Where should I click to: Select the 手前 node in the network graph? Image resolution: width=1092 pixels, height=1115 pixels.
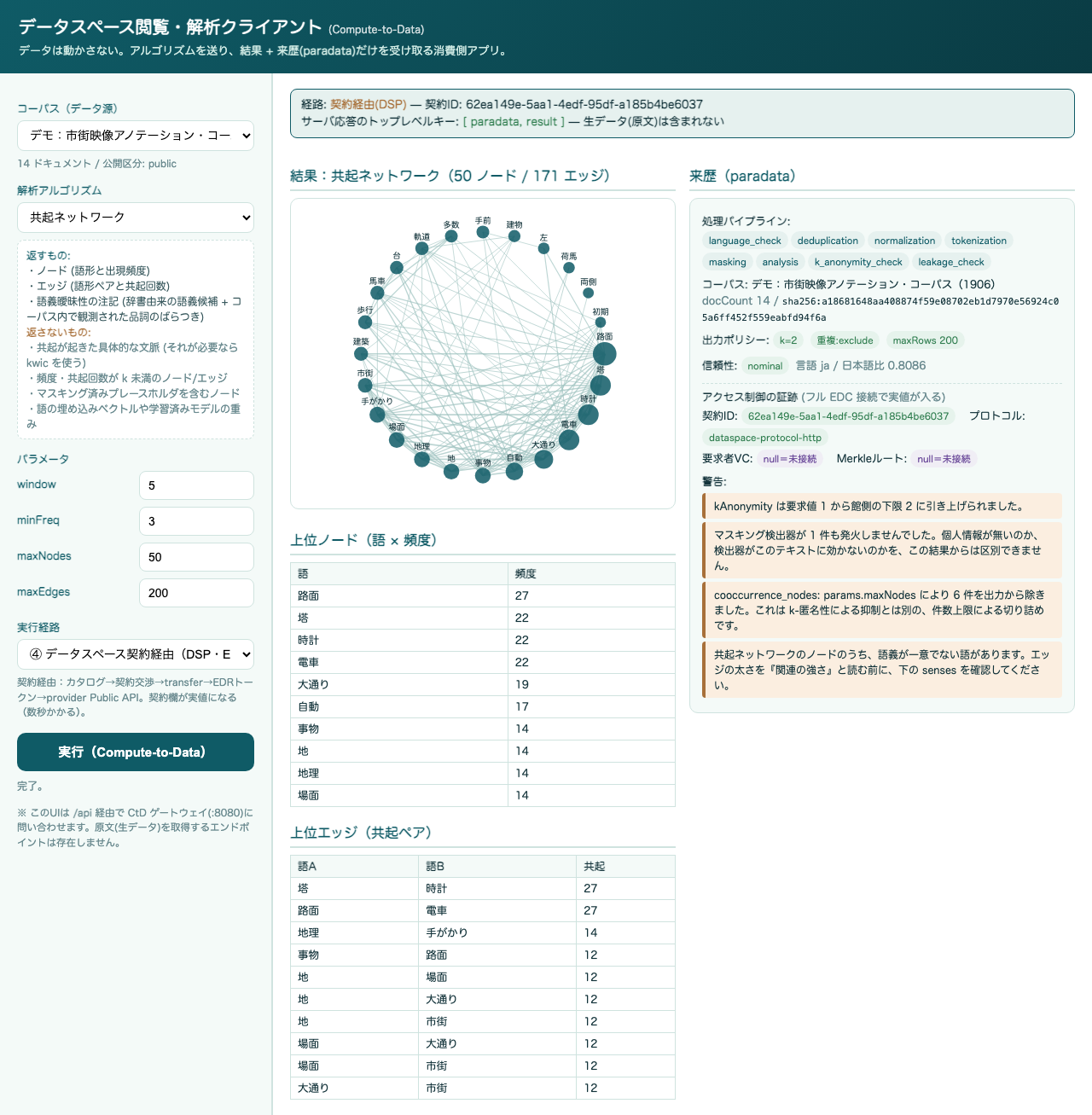pos(483,232)
